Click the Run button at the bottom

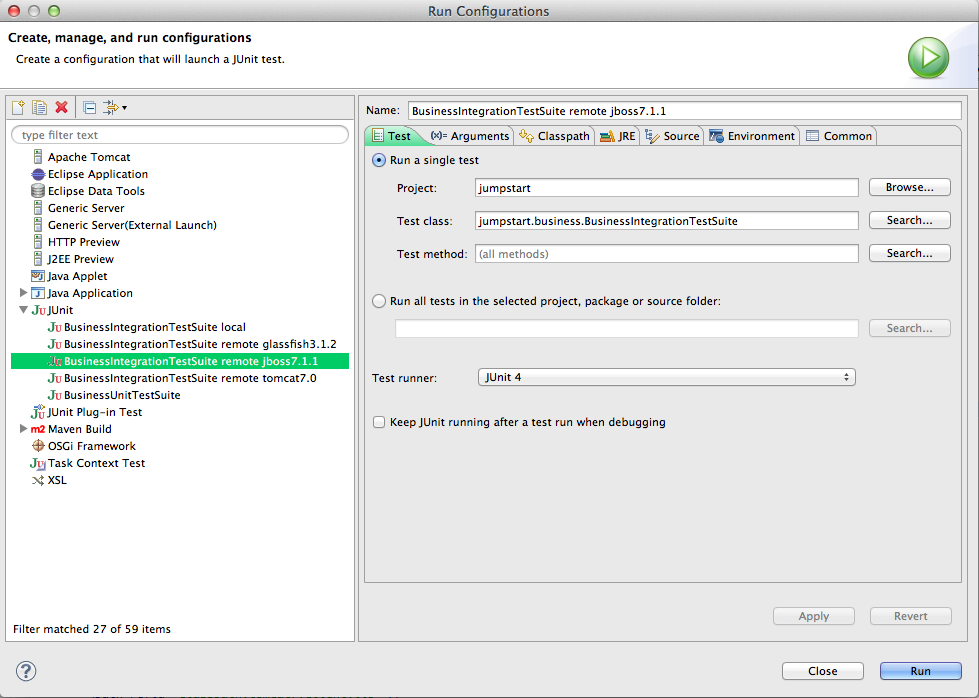920,671
